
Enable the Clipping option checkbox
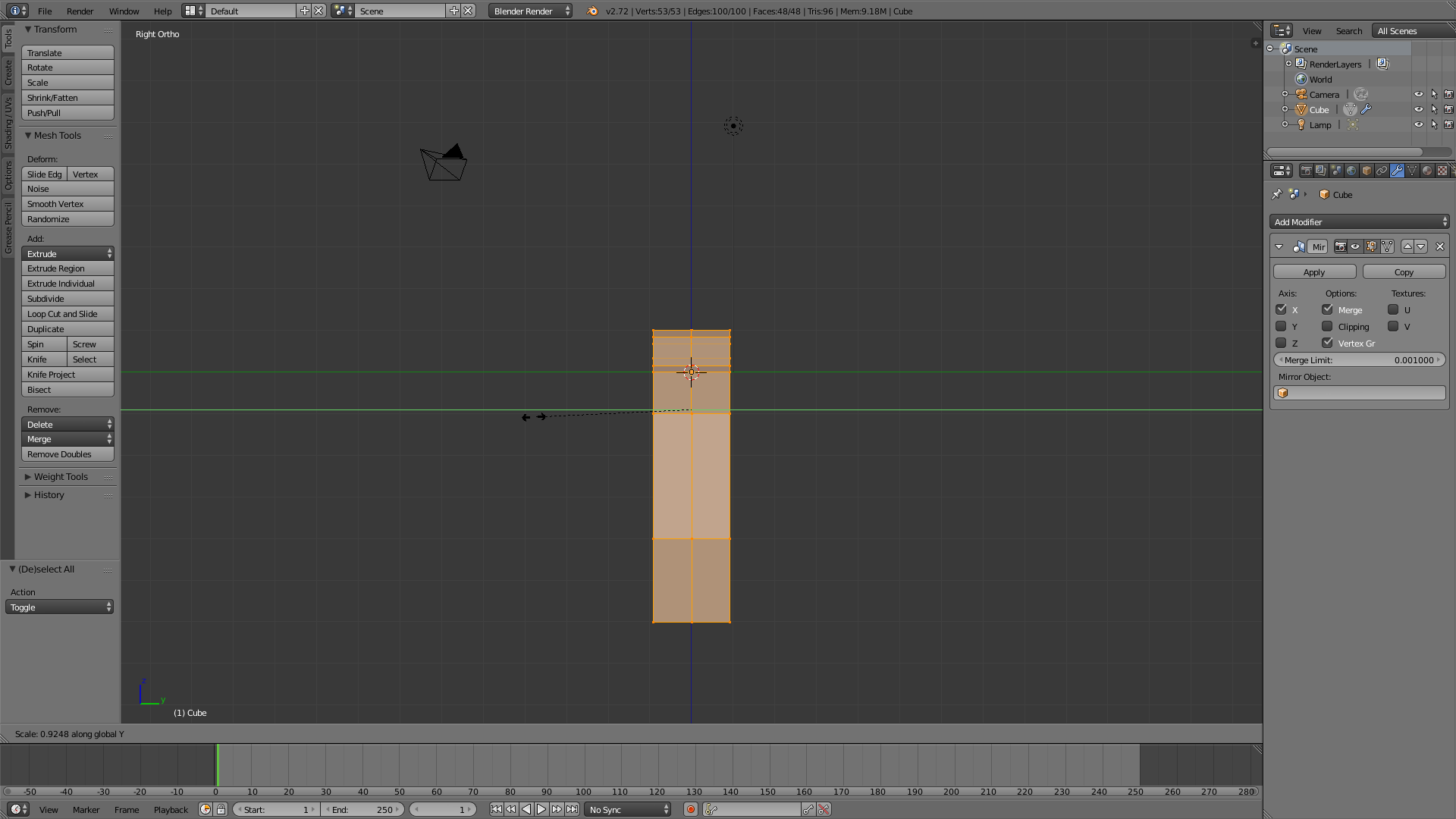tap(1327, 326)
